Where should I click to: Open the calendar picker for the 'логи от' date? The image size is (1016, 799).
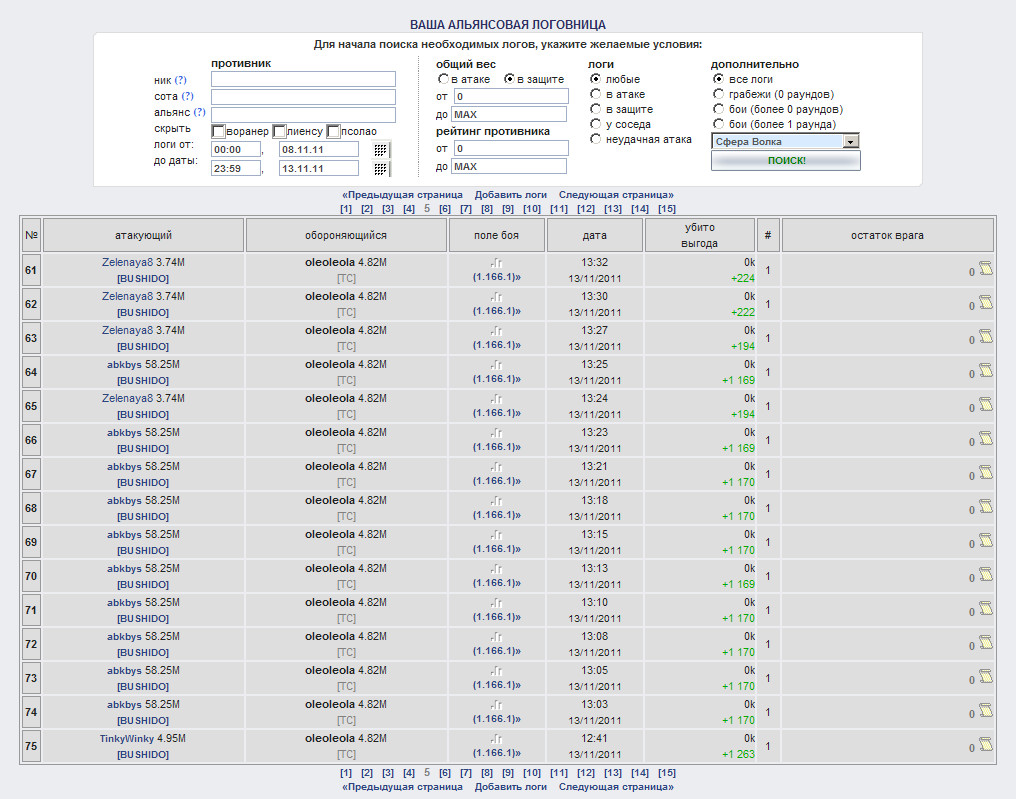380,149
